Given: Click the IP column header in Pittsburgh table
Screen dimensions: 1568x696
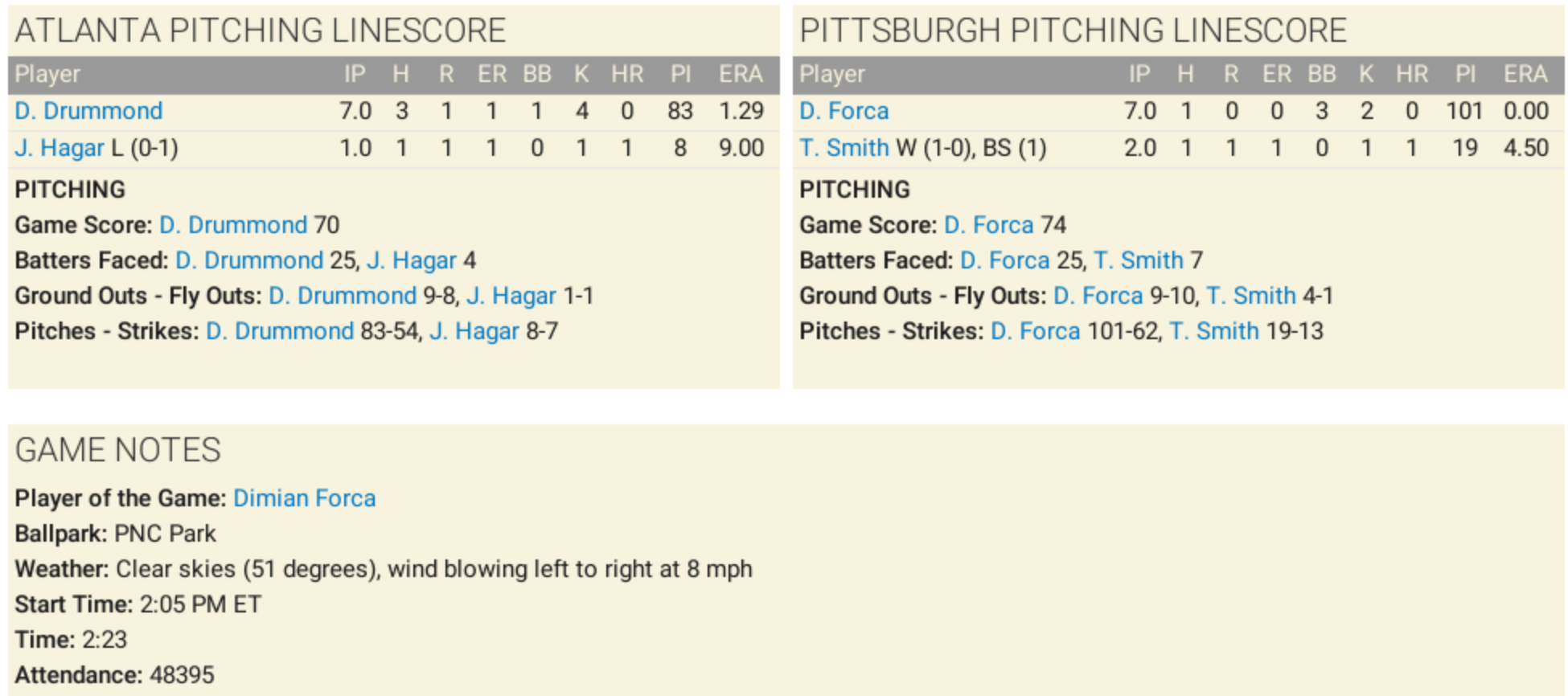Looking at the screenshot, I should tap(1139, 74).
